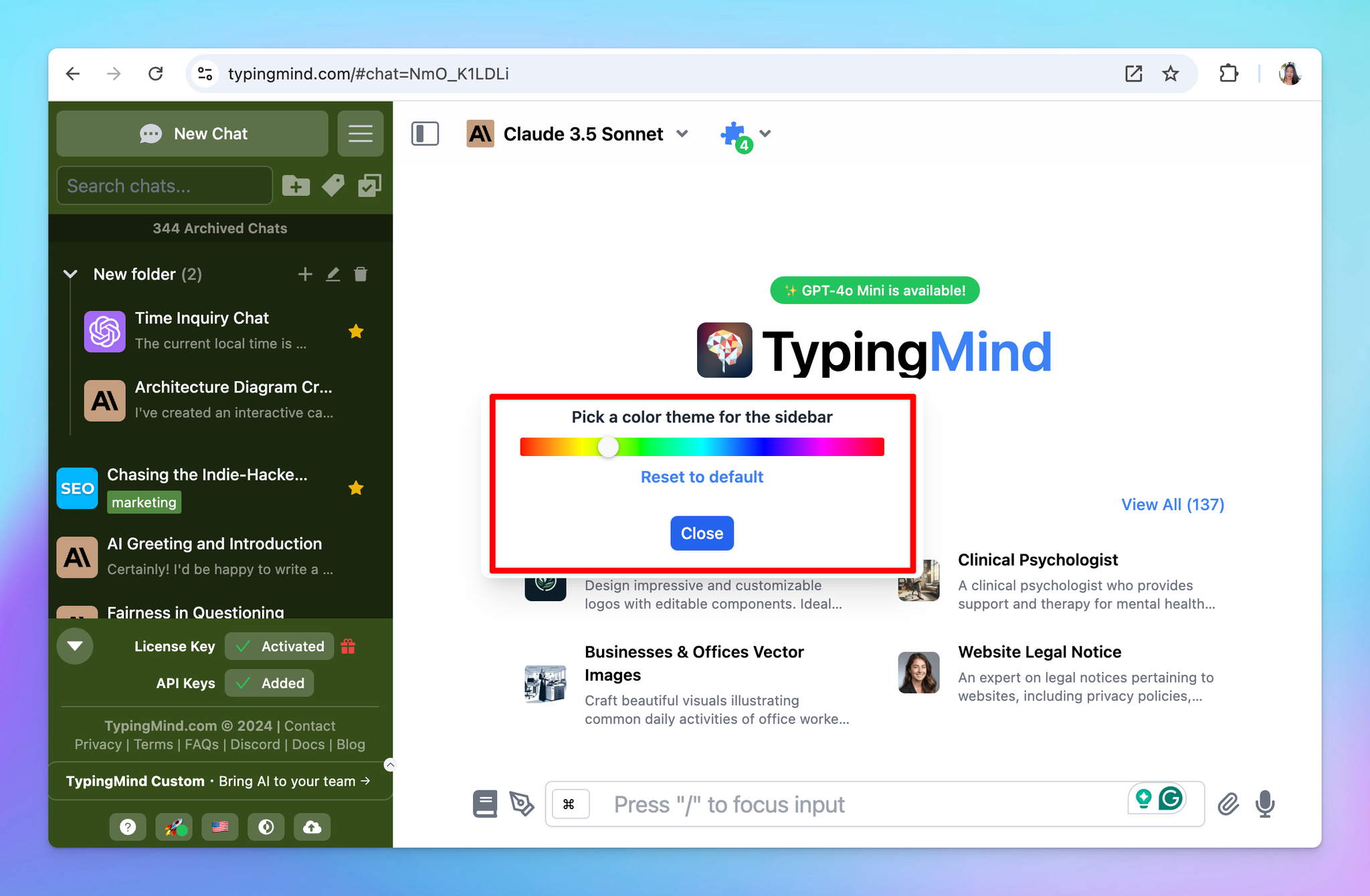Open browser extensions puzzle icon

[x=1229, y=74]
